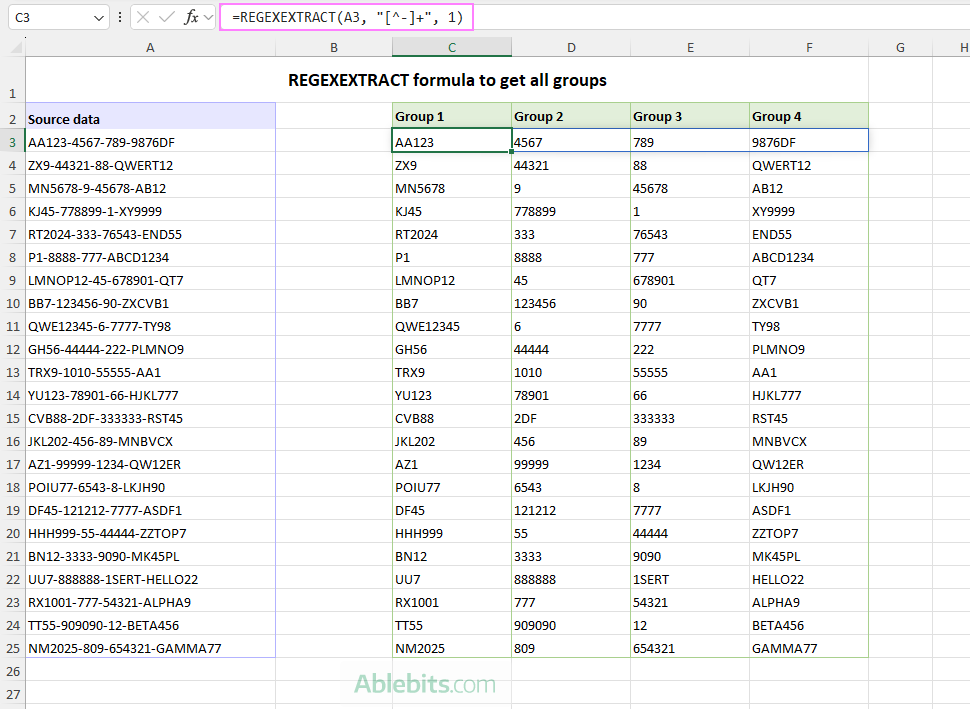Select column B header
The width and height of the screenshot is (970, 709).
(334, 48)
